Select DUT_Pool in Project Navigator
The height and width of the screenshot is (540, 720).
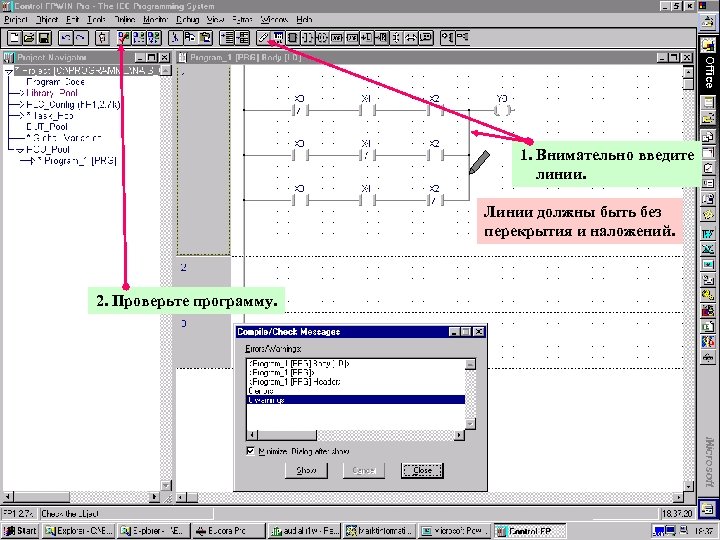pyautogui.click(x=47, y=127)
